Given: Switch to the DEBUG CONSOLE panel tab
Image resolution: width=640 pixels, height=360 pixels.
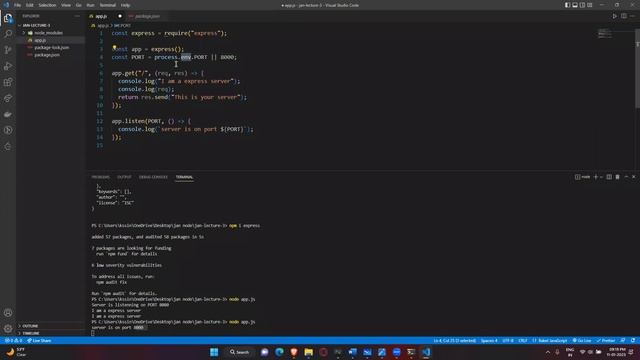Looking at the screenshot, I should point(153,177).
